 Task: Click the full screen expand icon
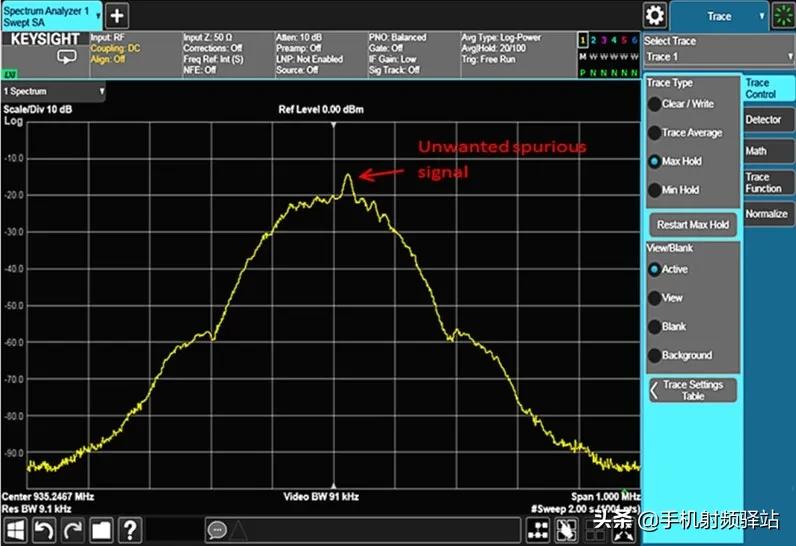coord(622,530)
